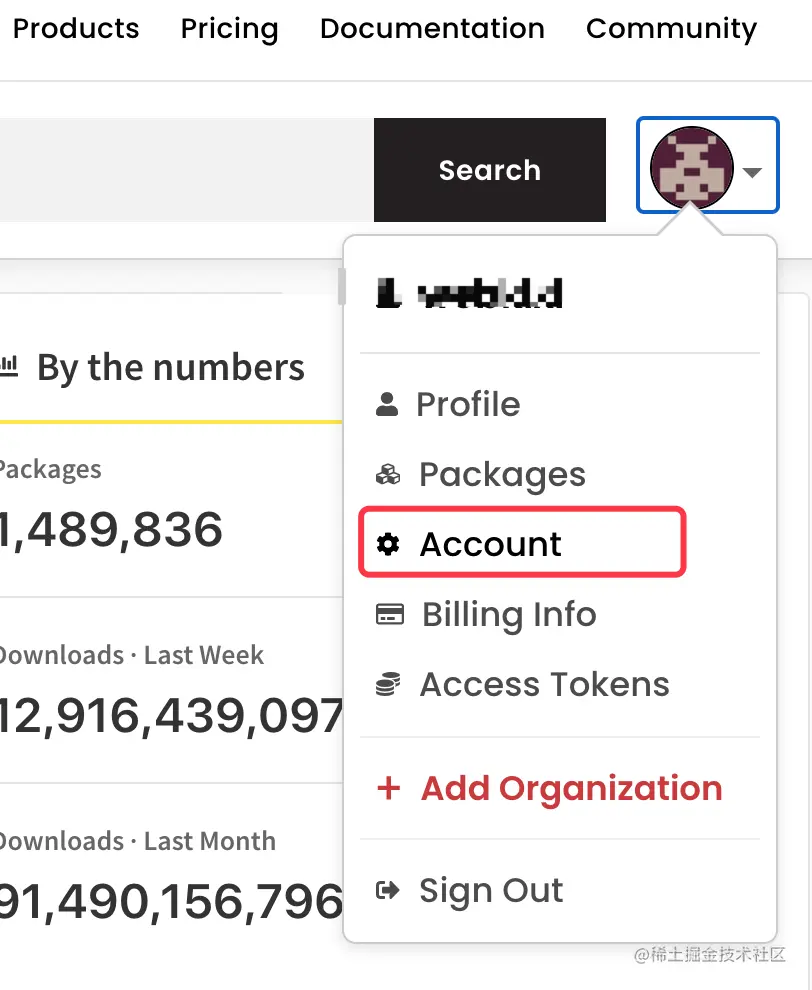Select the Sign Out text entry
Image resolution: width=812 pixels, height=990 pixels.
click(491, 890)
